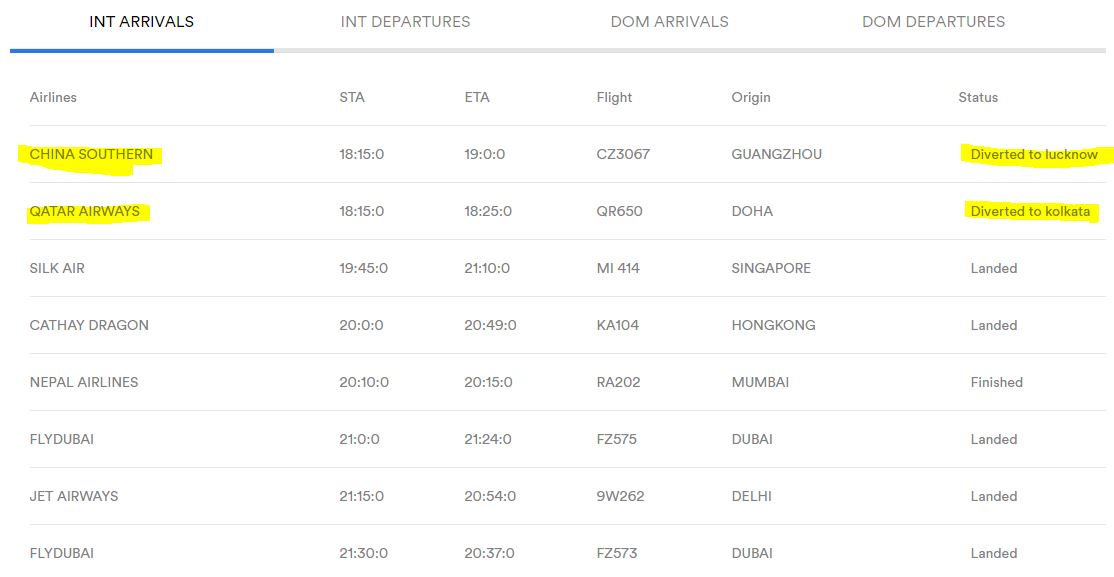The image size is (1114, 577).
Task: Click flight number QR650
Action: pyautogui.click(x=620, y=211)
